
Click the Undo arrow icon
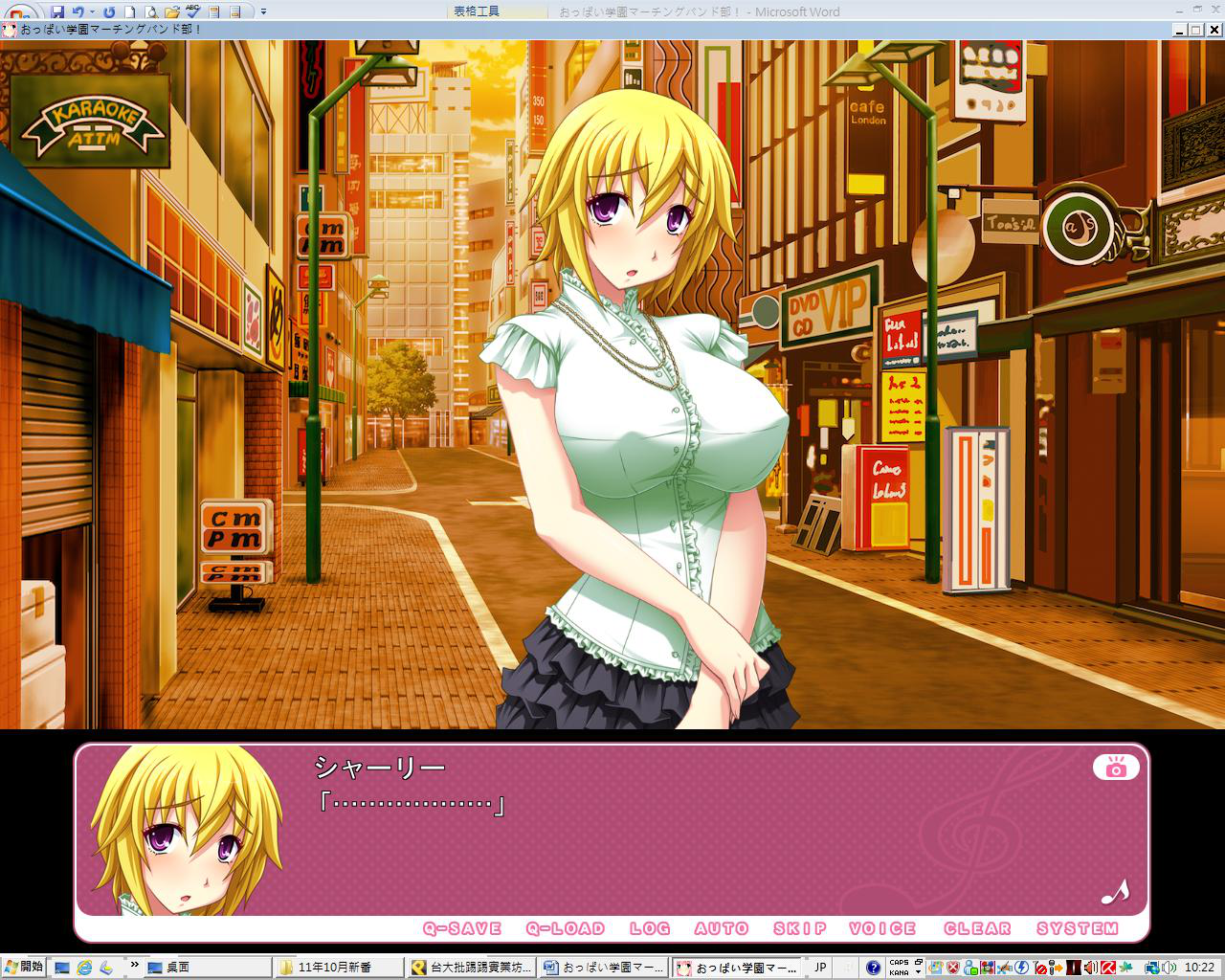(x=78, y=11)
